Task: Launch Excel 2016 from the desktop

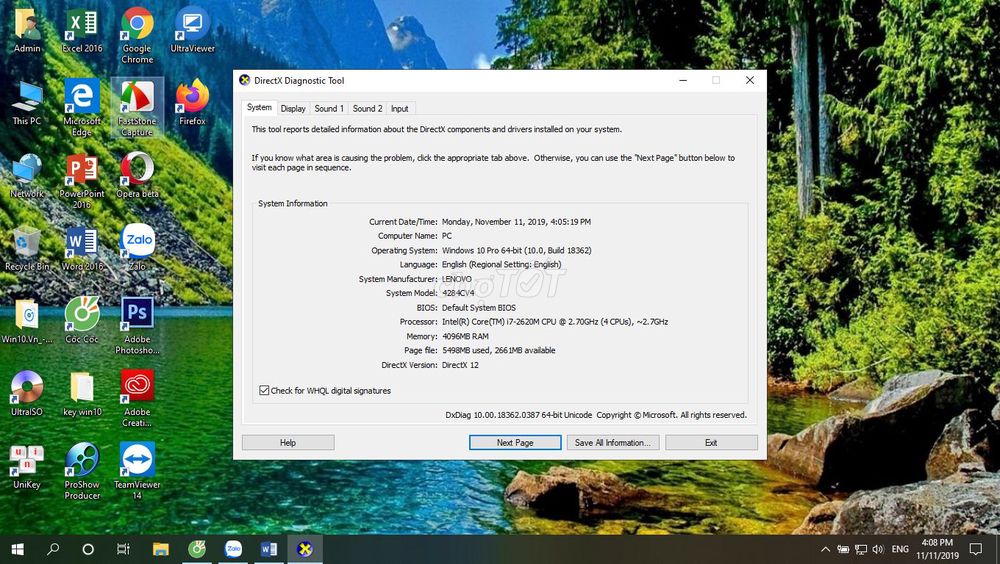Action: click(x=82, y=30)
